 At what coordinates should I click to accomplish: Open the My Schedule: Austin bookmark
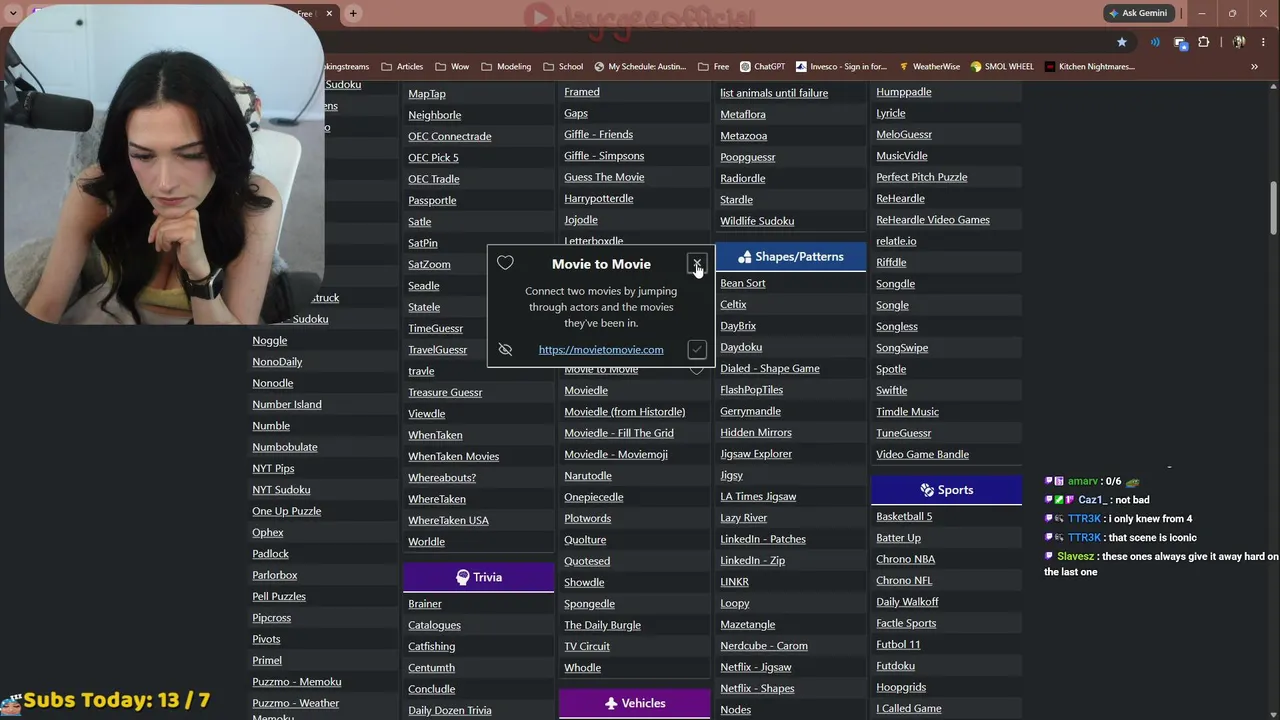[x=640, y=67]
